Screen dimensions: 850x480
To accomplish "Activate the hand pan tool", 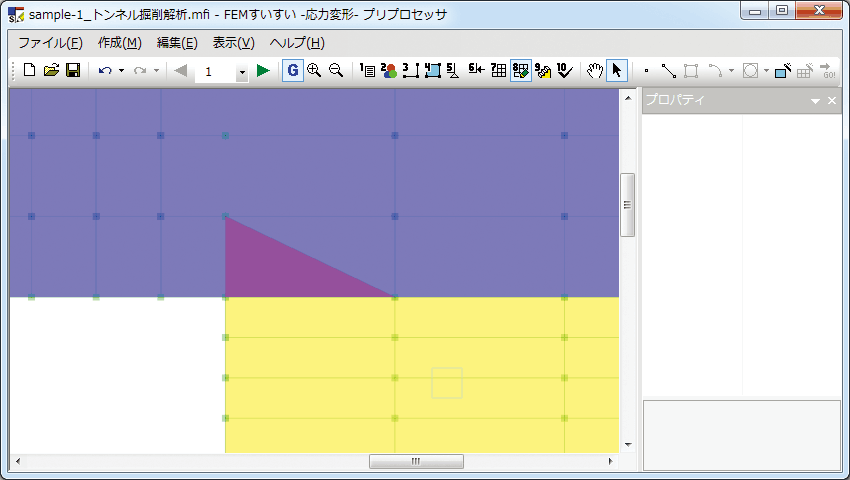I will [595, 71].
